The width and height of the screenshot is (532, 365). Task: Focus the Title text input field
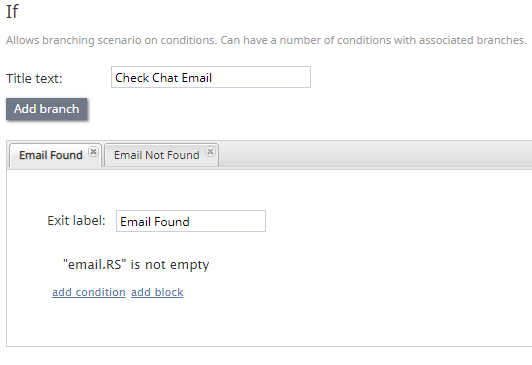211,77
